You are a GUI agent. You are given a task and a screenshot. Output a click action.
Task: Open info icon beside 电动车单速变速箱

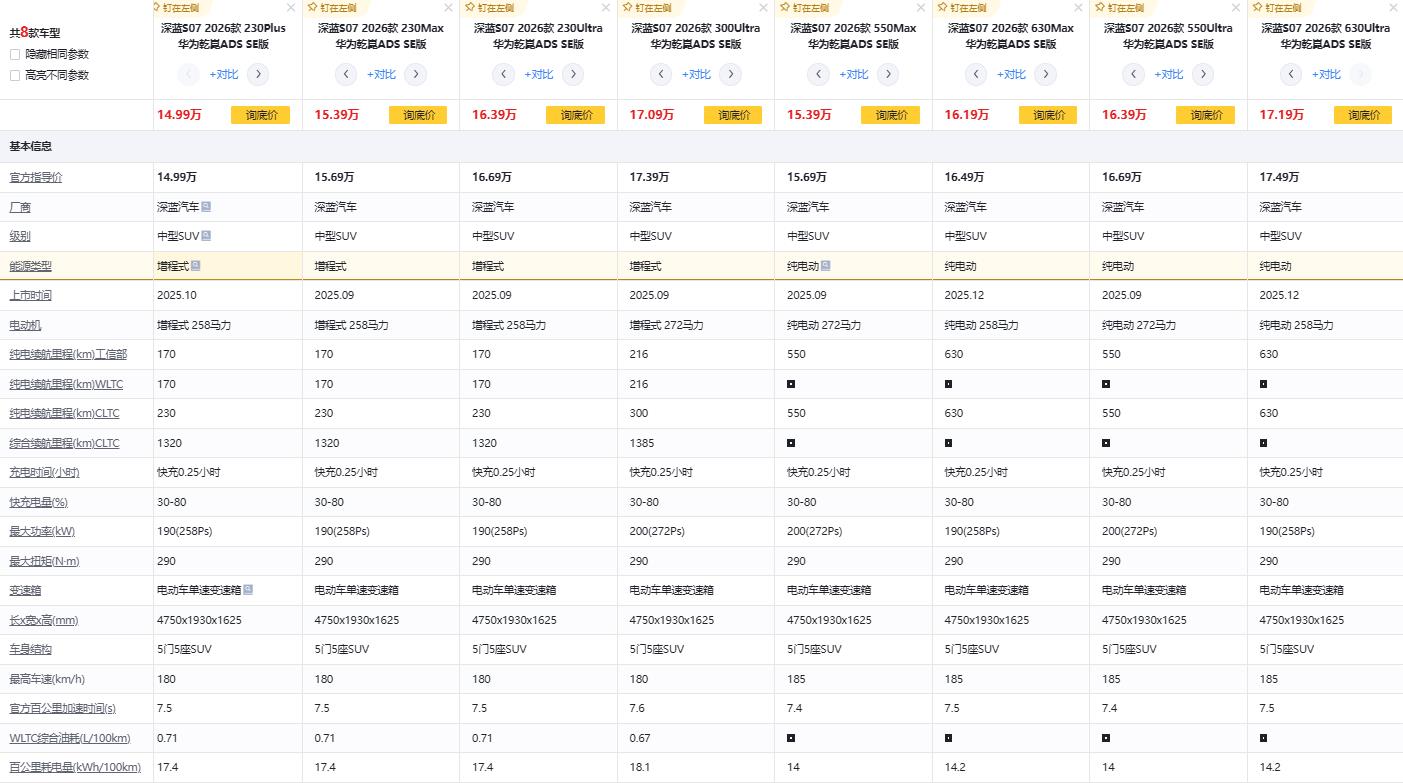[248, 590]
